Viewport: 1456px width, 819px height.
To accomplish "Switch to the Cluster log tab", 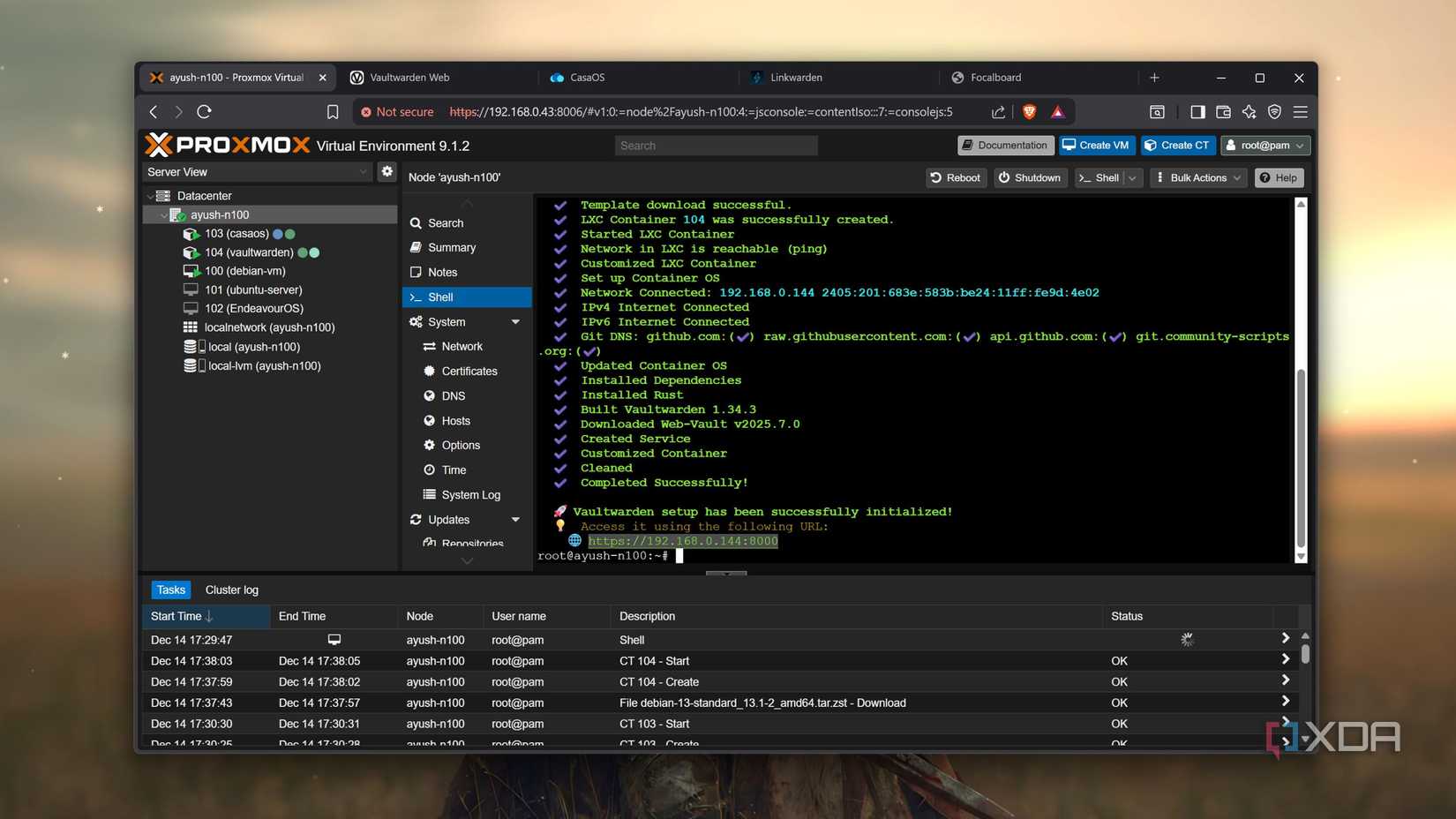I will click(231, 590).
